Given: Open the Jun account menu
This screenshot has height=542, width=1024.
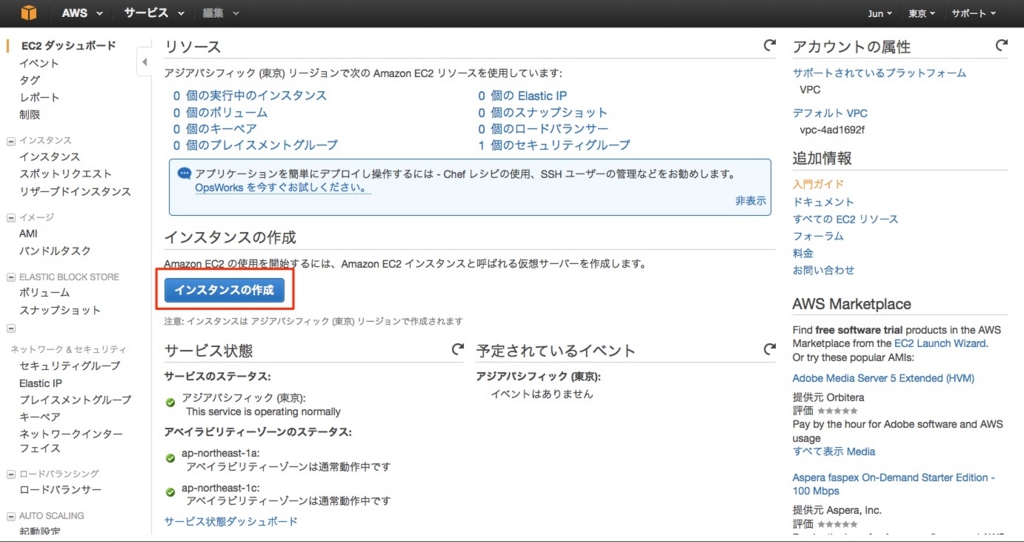Looking at the screenshot, I should pyautogui.click(x=879, y=13).
